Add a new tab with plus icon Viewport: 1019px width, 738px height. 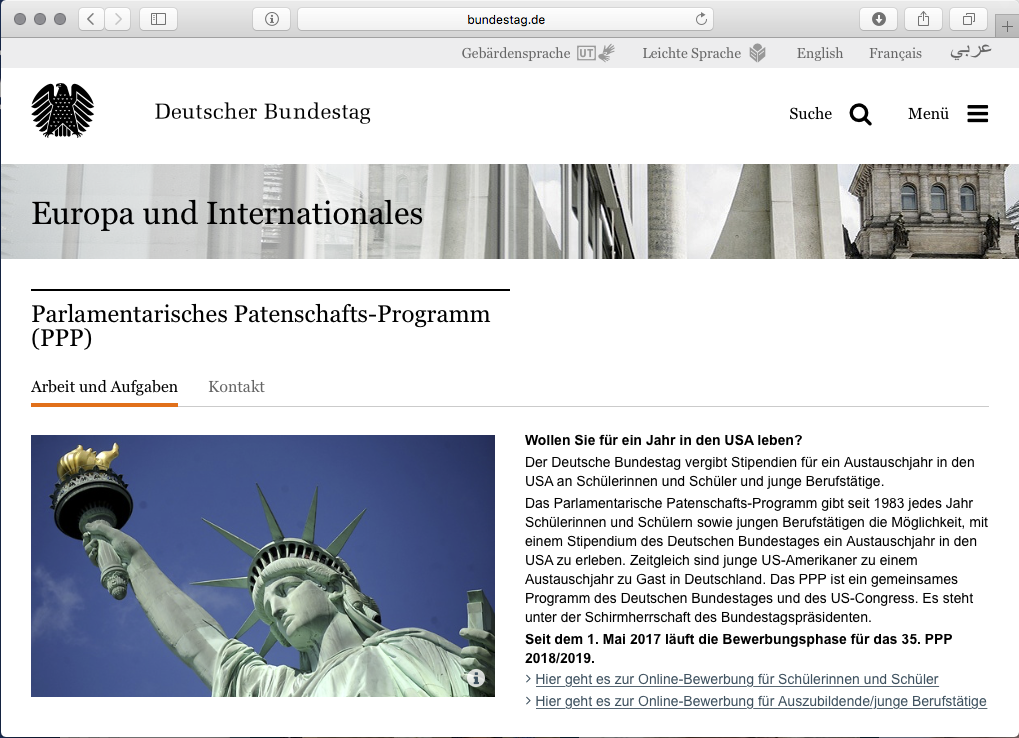click(x=1007, y=27)
